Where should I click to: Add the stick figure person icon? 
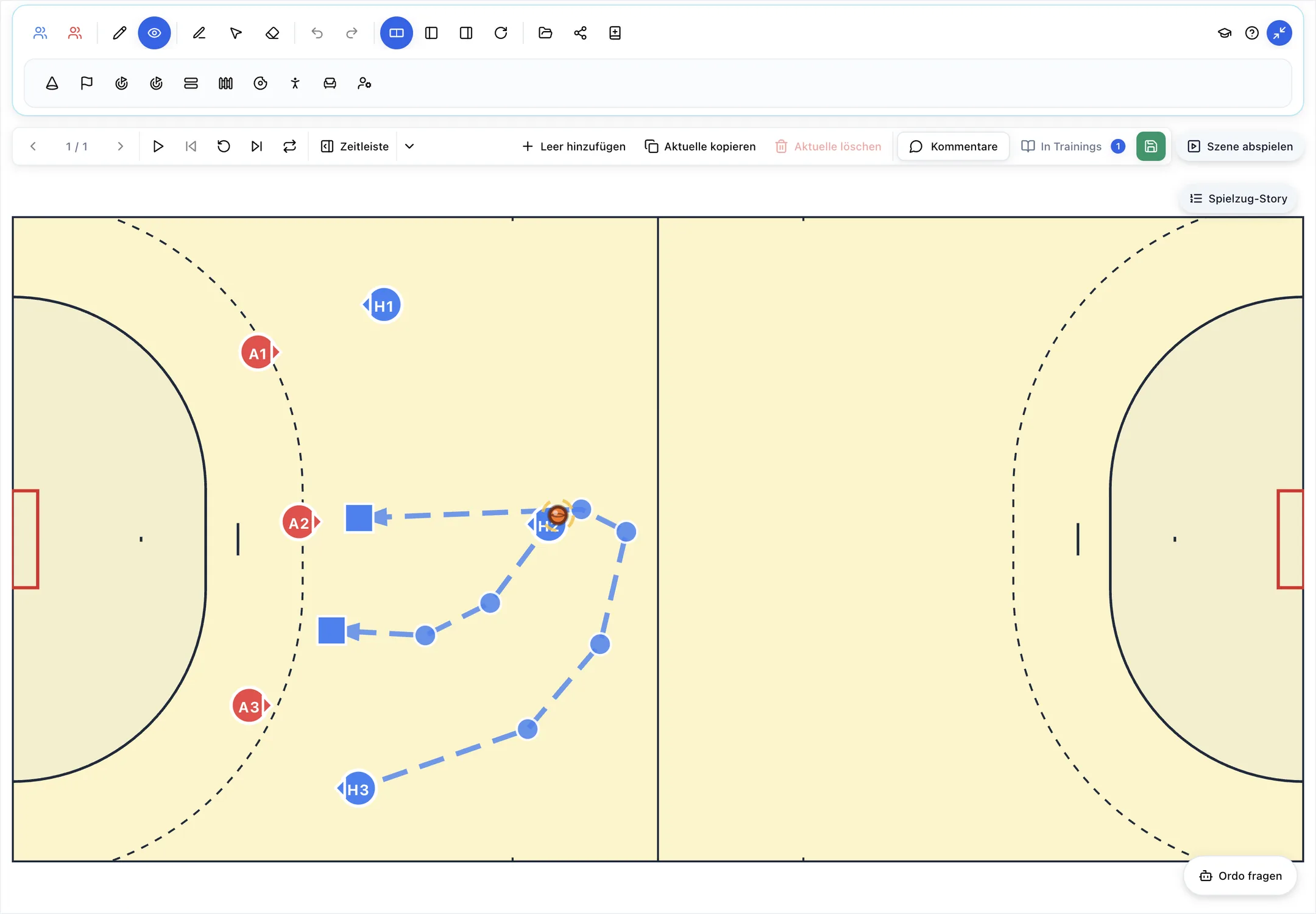295,83
